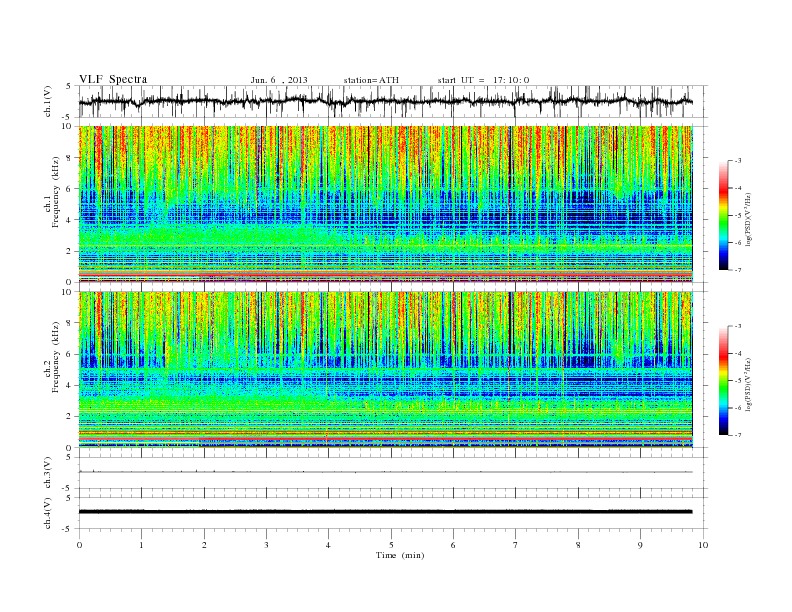Click the "4" kHz tick of ch.2 spectrogram
Image resolution: width=792 pixels, height=612 pixels.
coord(69,385)
